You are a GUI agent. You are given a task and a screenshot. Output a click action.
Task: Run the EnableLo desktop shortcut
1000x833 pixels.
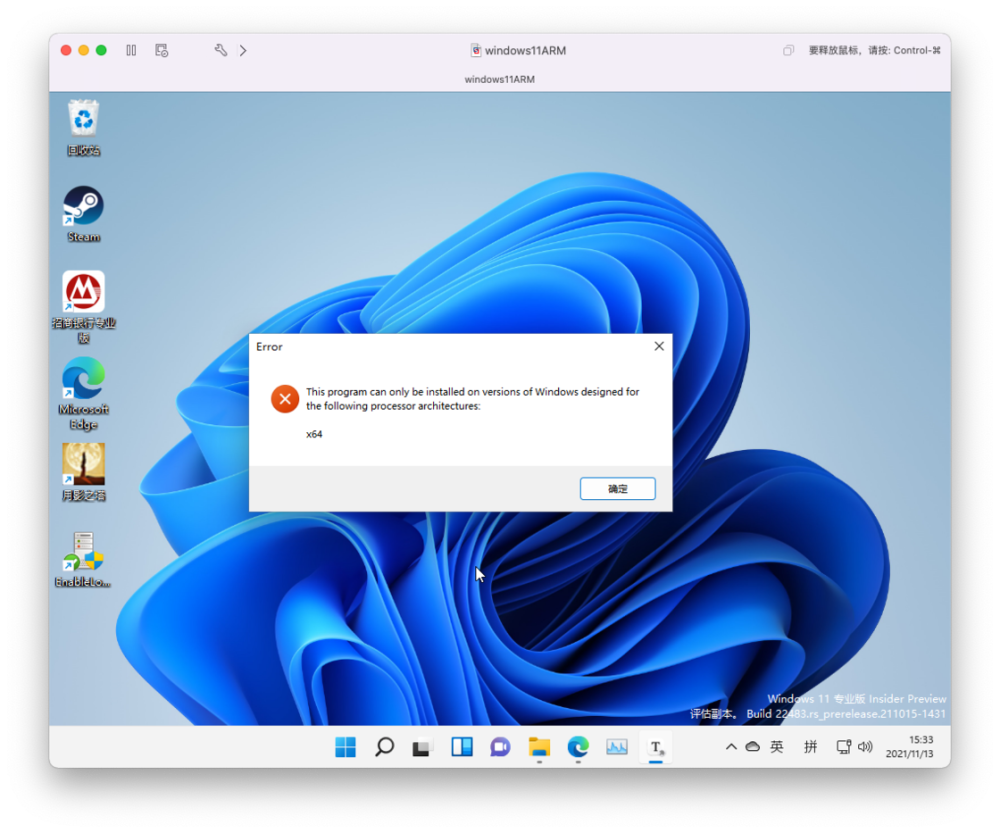pos(83,553)
